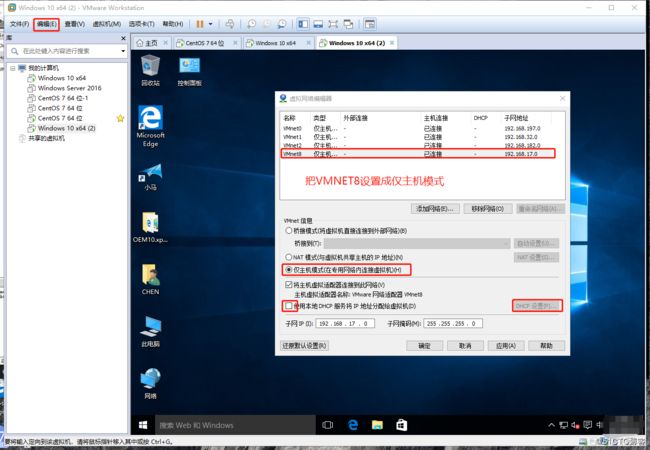Click the guest taskbar search box
Viewport: 650px width, 450px height.
(x=234, y=425)
